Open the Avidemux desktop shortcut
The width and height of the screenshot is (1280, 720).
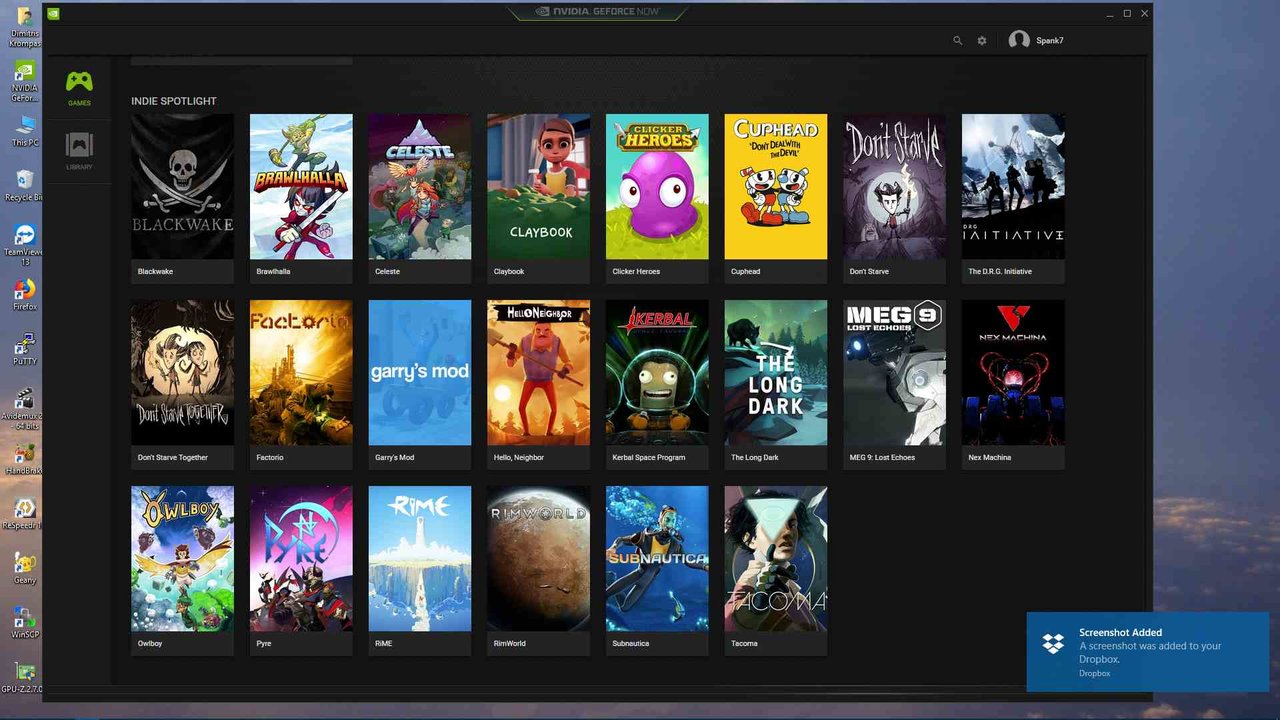[x=22, y=408]
